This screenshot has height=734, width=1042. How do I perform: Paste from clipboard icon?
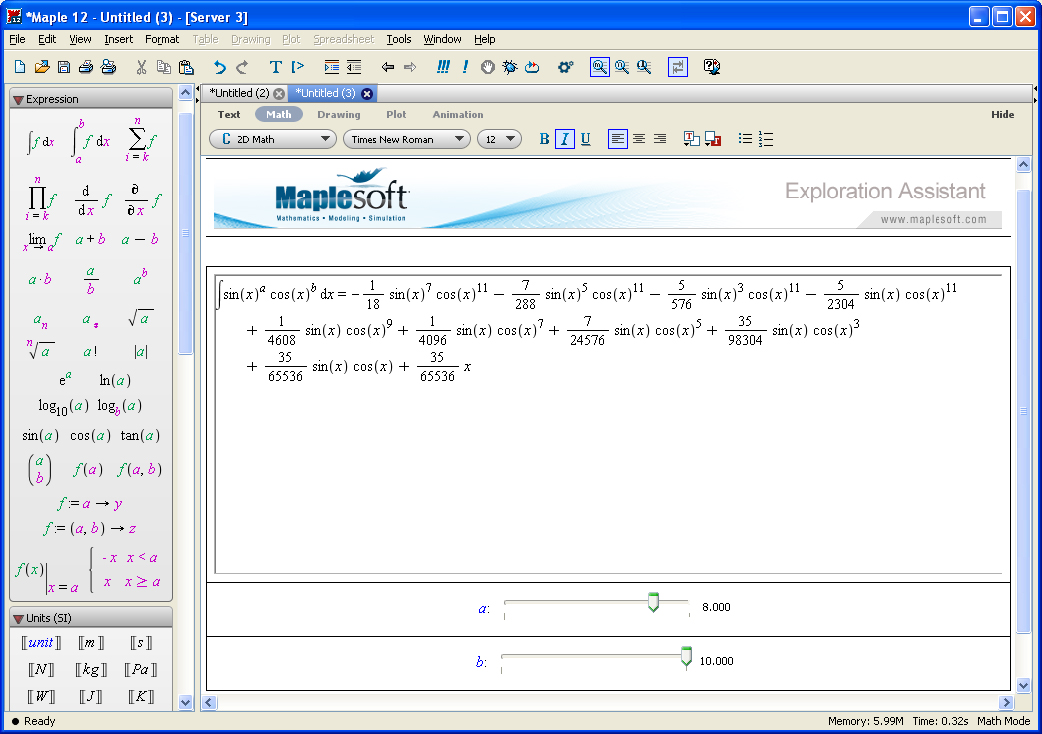(x=186, y=66)
